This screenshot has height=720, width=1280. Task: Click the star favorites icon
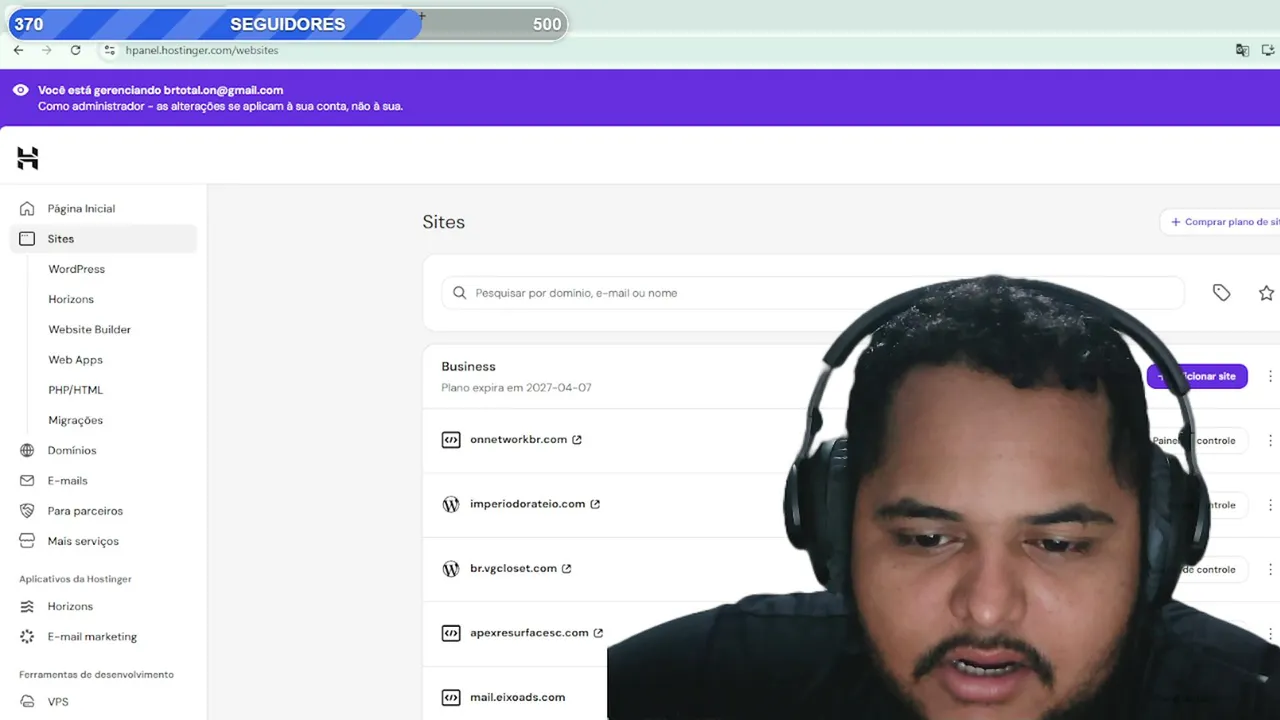[1266, 293]
